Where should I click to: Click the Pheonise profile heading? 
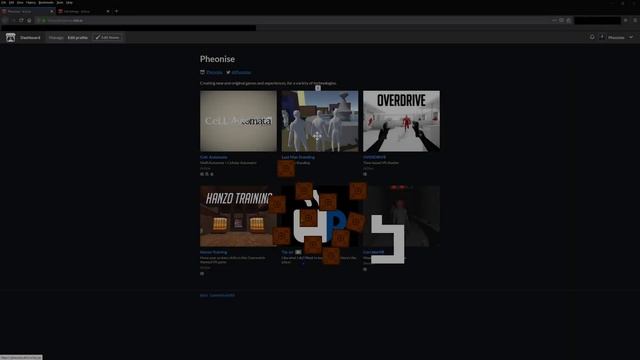[x=217, y=59]
